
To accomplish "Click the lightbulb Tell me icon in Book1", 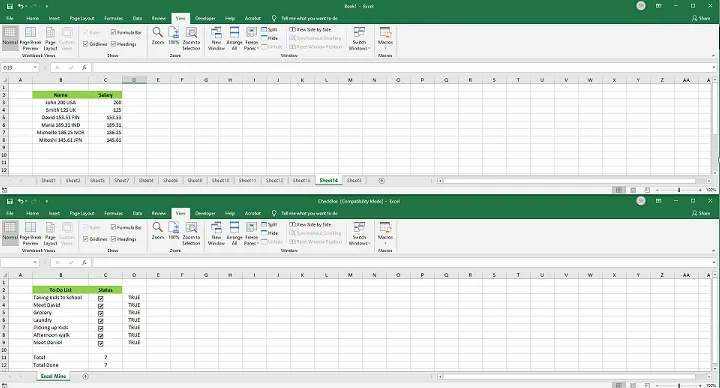I will (x=274, y=18).
